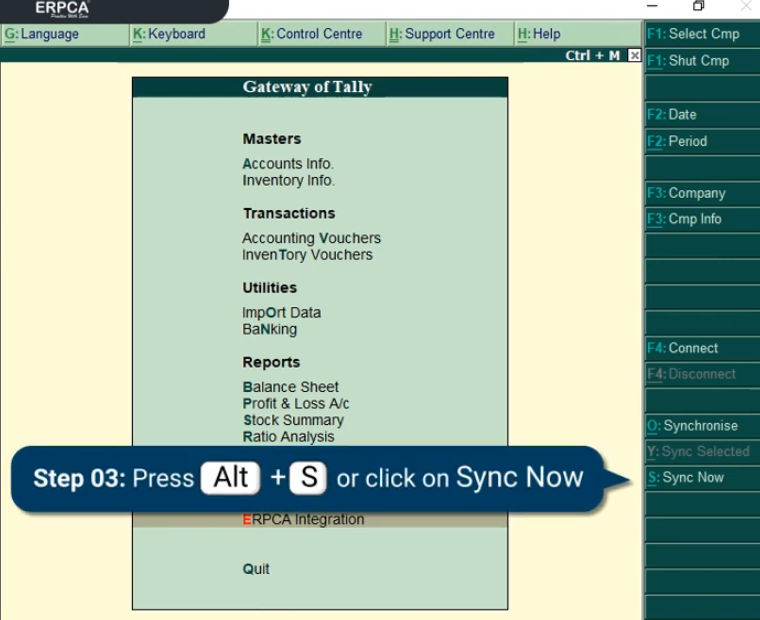This screenshot has height=620, width=760.
Task: Click the Reports section heading
Action: (x=271, y=362)
